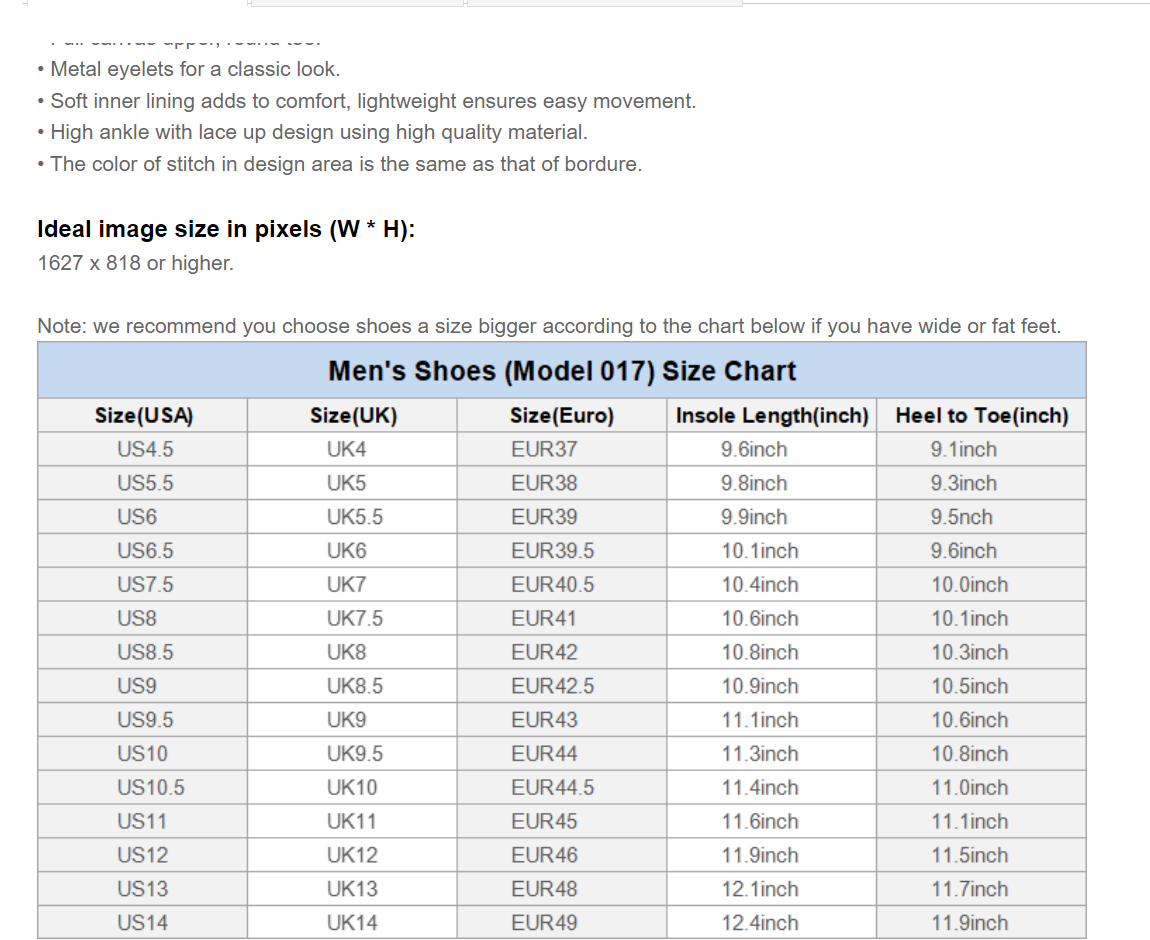Click the US4.5 size cell

144,450
